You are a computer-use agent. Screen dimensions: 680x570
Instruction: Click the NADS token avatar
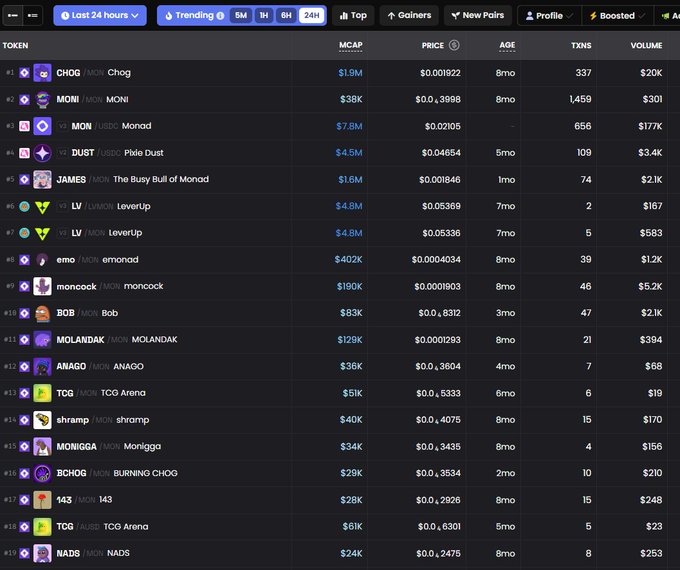point(42,553)
